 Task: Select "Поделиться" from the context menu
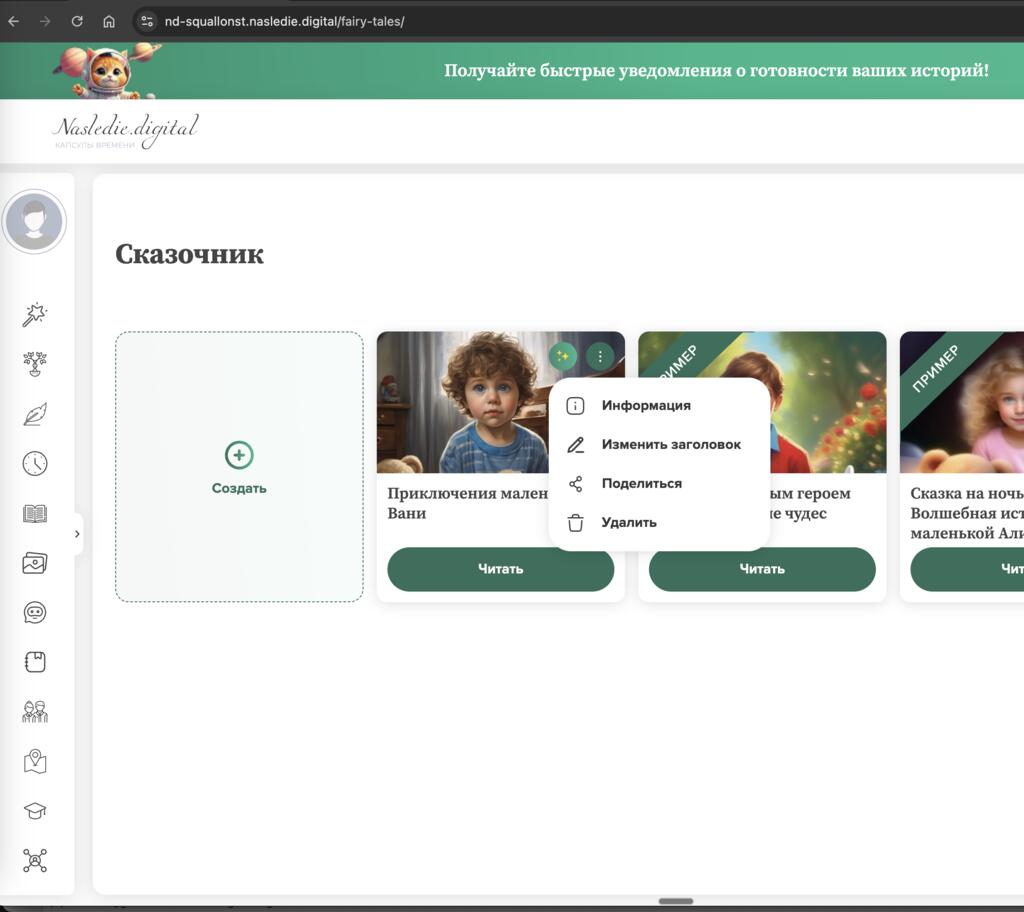point(641,483)
